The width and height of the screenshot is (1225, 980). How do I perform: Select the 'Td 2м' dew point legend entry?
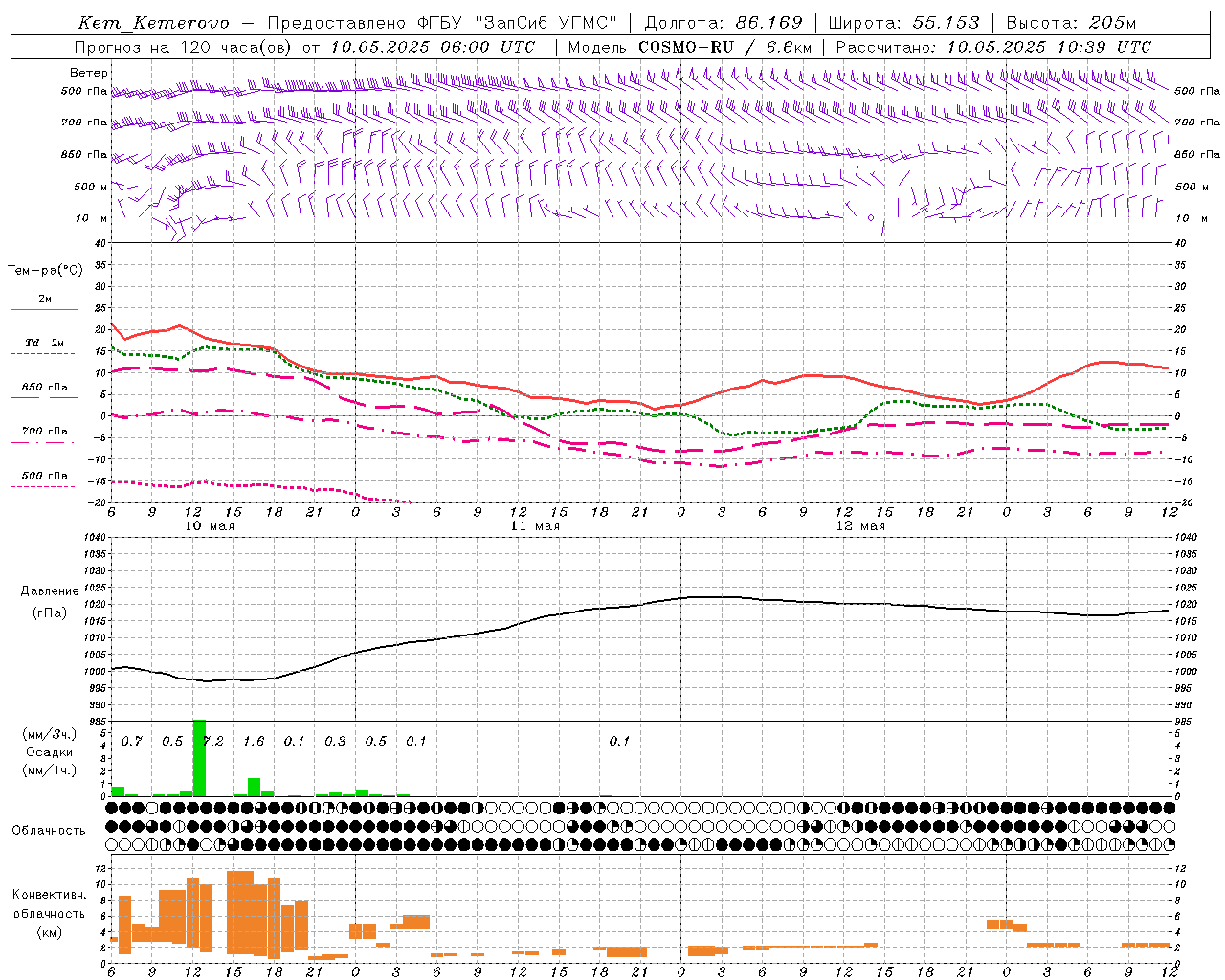(45, 343)
